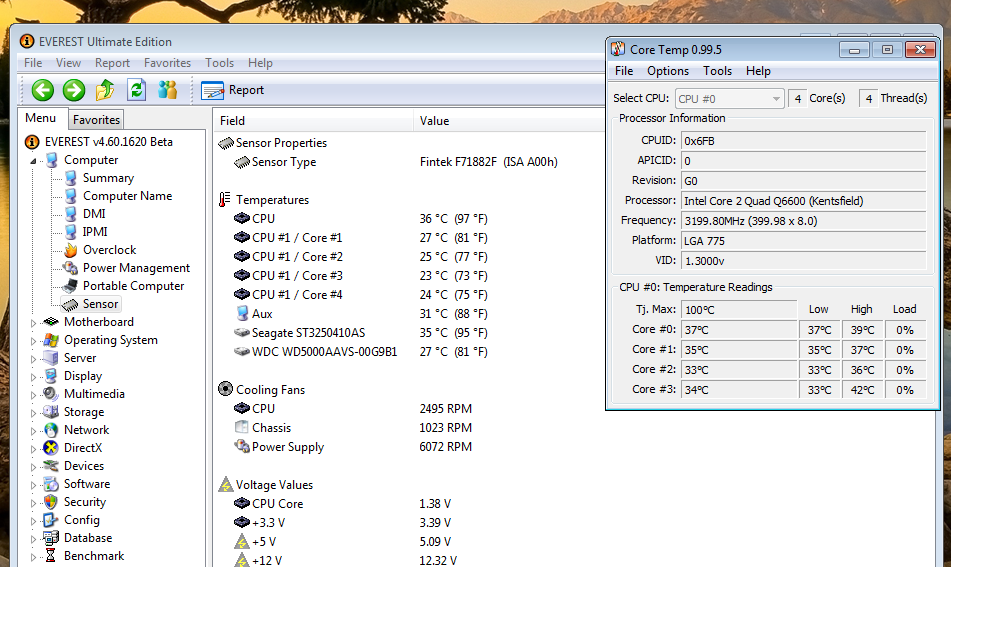This screenshot has width=1008, height=630.
Task: Select the CPU Core voltage row
Action: [x=277, y=504]
